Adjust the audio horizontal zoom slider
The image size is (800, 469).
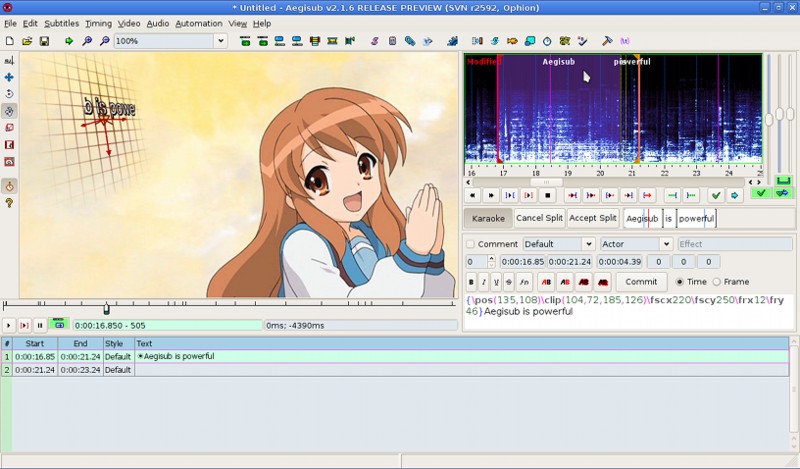pyautogui.click(x=769, y=119)
